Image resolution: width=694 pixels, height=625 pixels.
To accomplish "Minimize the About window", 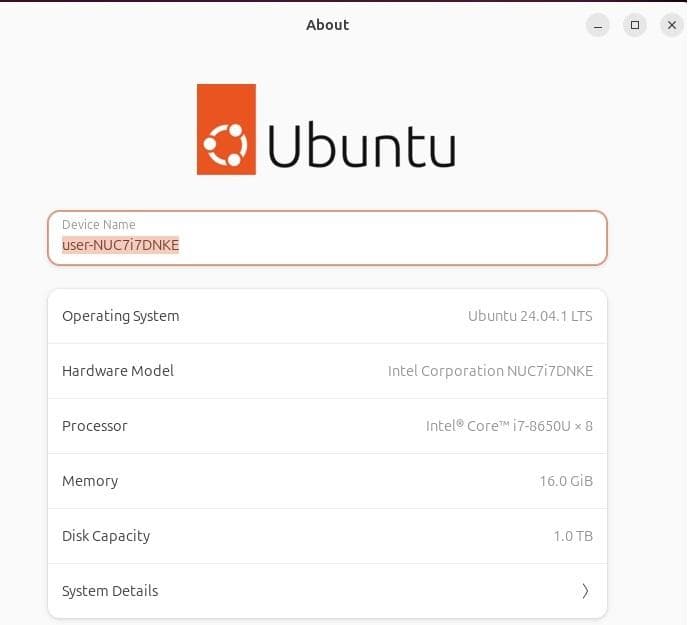I will pos(597,26).
